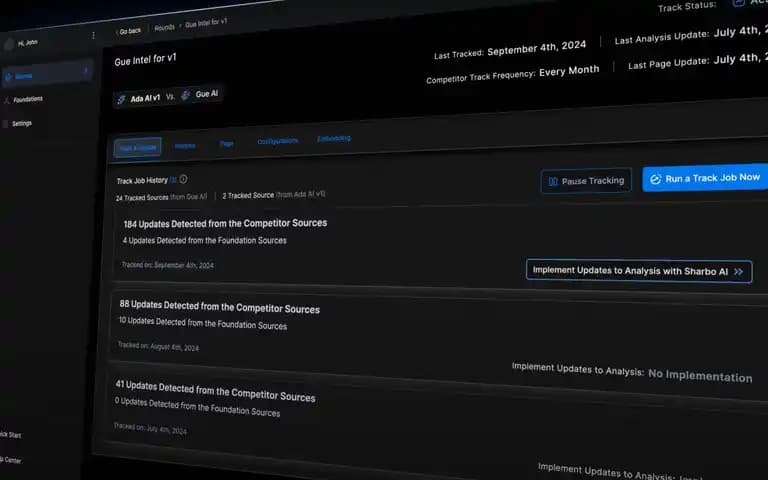This screenshot has width=768, height=480.
Task: Click the Track Job History heading
Action: click(142, 181)
